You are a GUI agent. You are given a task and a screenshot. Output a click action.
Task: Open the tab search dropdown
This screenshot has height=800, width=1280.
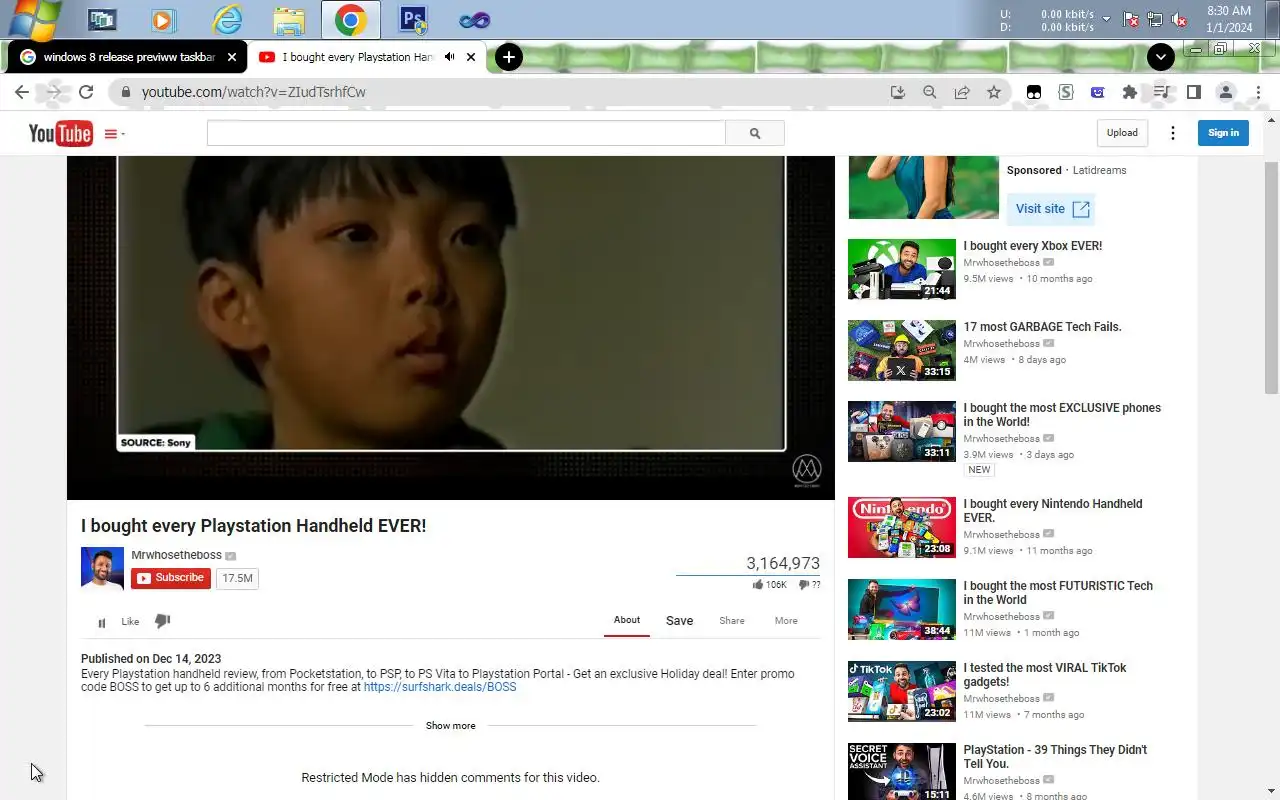tap(1160, 57)
